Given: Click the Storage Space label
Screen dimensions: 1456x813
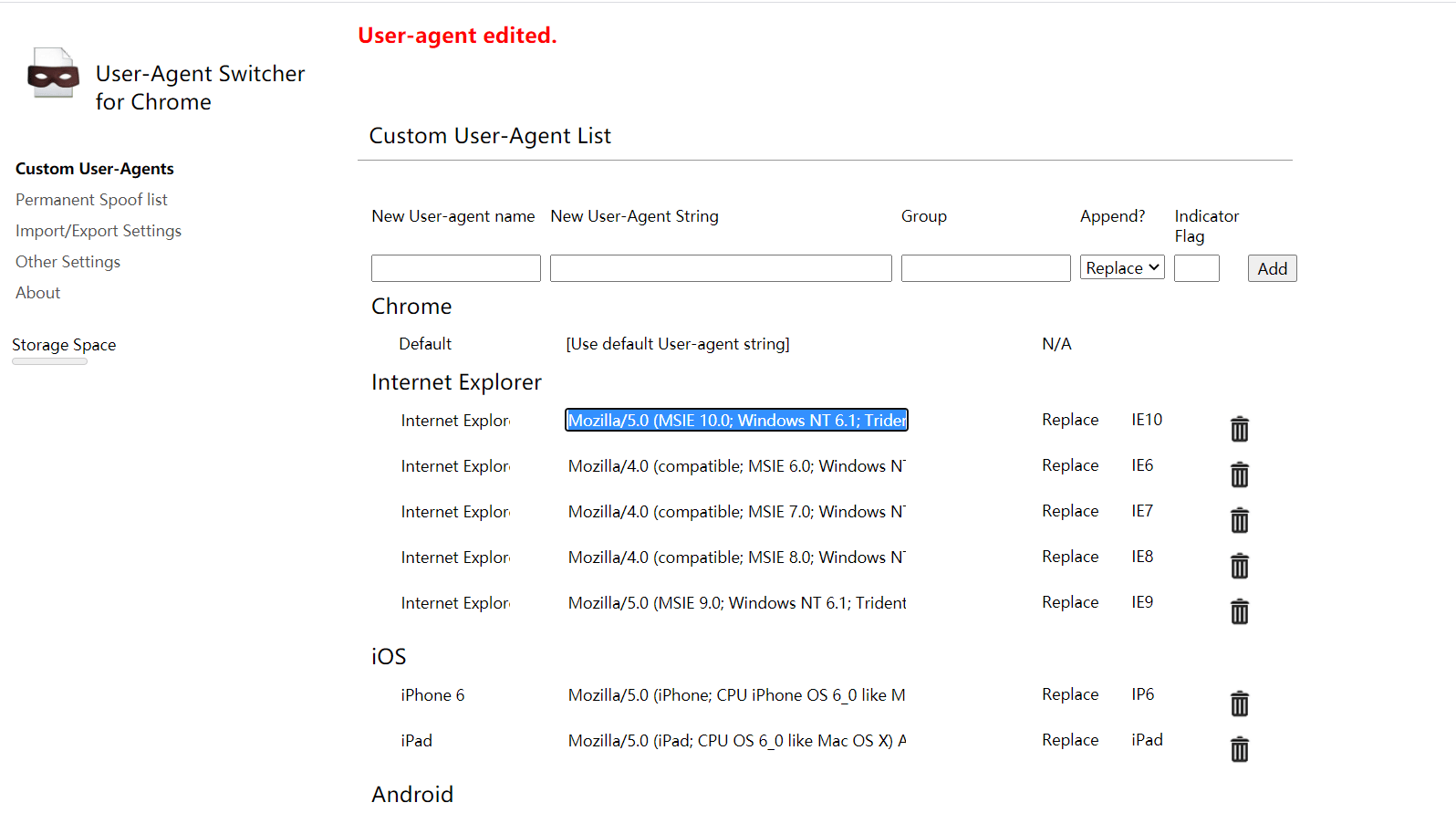Looking at the screenshot, I should click(x=64, y=345).
